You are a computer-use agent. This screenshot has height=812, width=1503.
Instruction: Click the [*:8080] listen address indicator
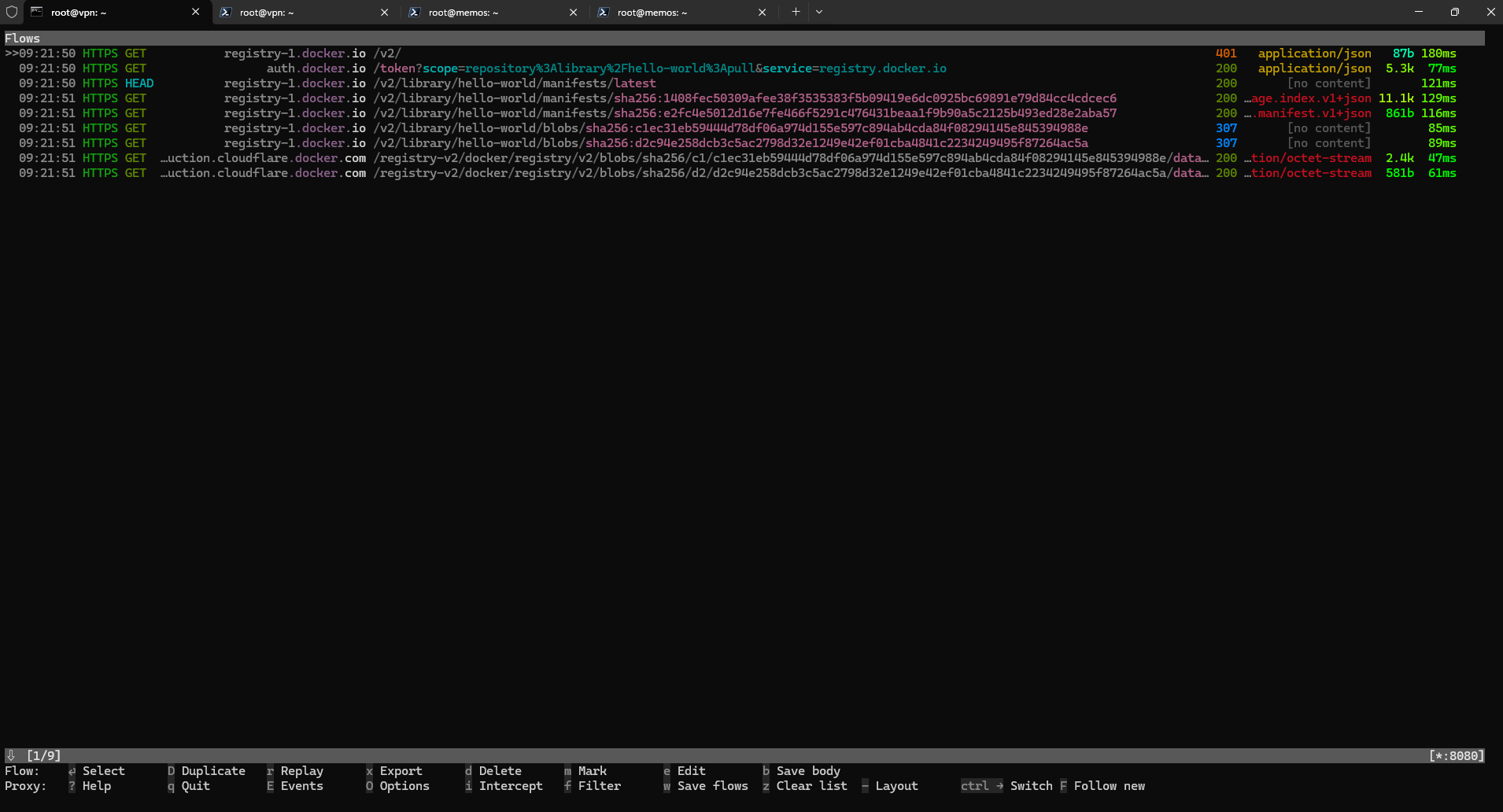(1457, 756)
